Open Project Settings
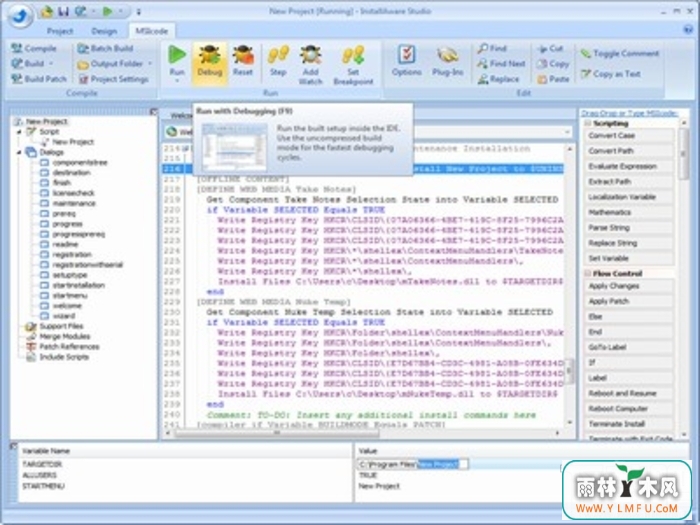The height and width of the screenshot is (525, 700). pos(113,79)
